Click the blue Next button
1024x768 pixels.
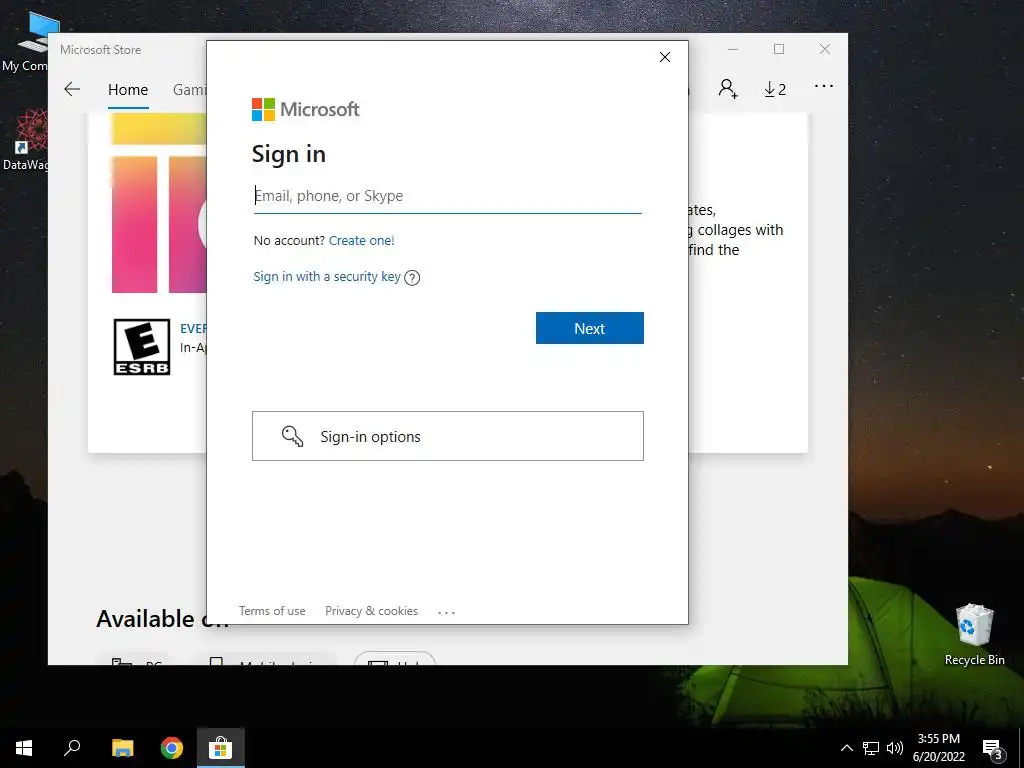click(590, 328)
